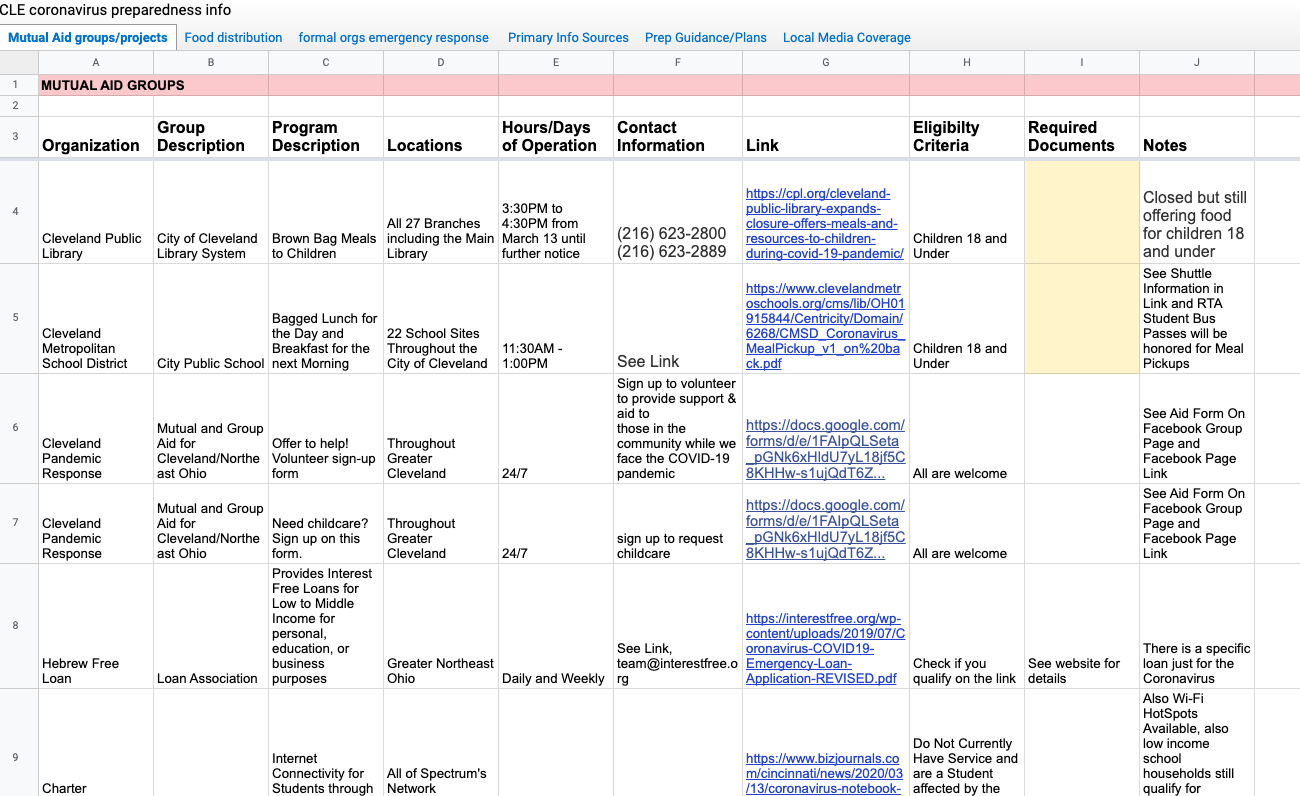Click the Loan Association description cell

pyautogui.click(x=211, y=626)
